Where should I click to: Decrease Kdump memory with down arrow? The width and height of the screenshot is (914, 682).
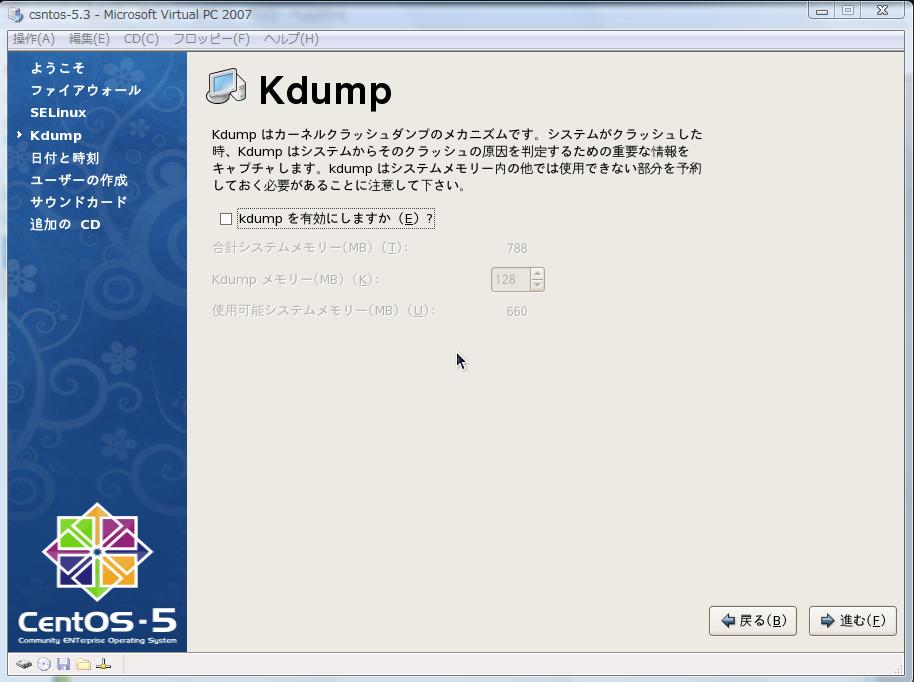(537, 285)
